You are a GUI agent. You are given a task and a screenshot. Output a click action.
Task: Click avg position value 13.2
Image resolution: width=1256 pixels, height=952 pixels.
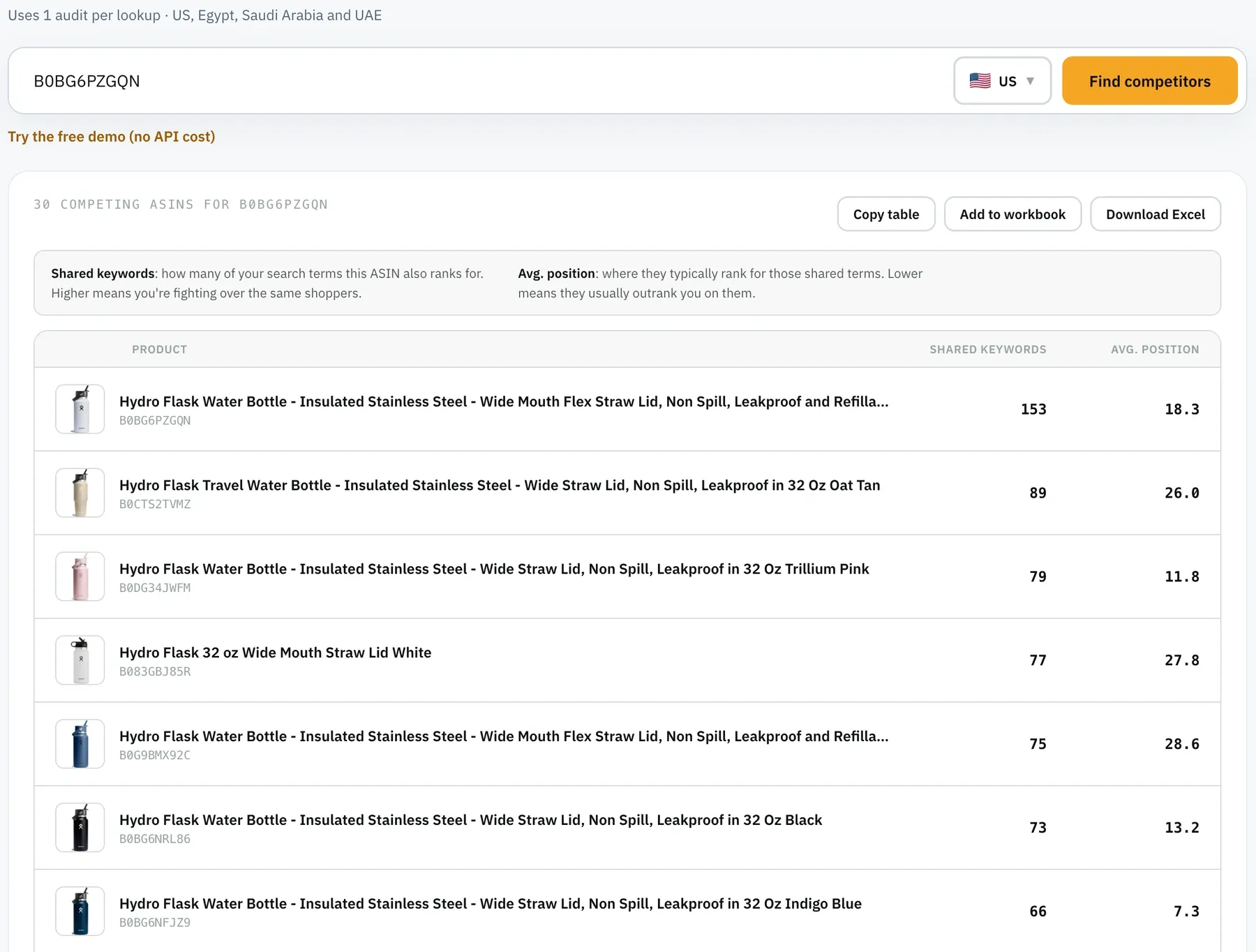click(1182, 828)
